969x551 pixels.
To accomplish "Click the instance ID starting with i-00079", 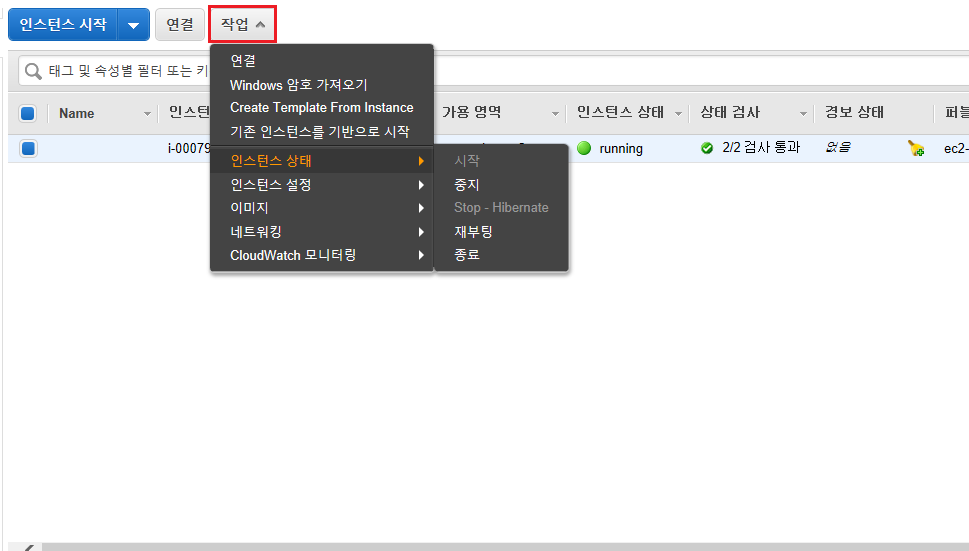I will [189, 149].
